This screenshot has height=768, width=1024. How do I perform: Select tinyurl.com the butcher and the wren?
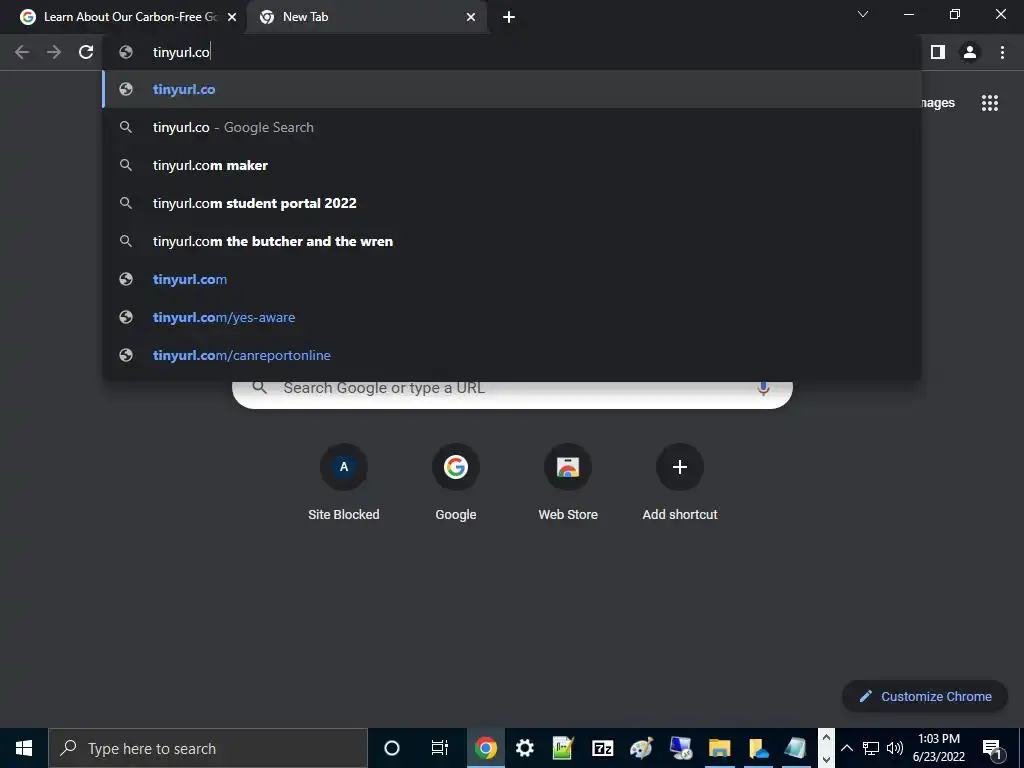point(512,241)
